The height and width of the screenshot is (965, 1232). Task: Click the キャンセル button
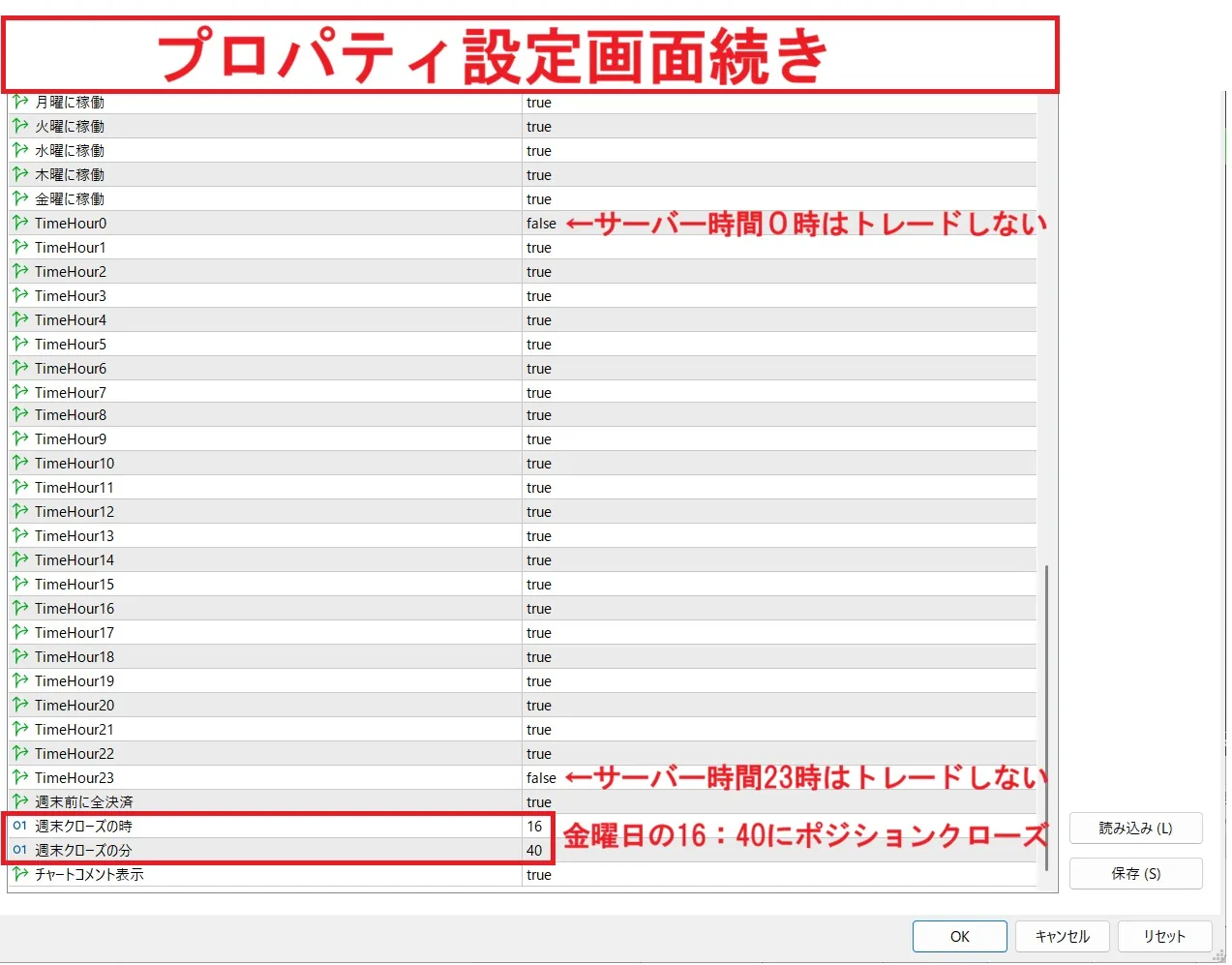point(1062,936)
